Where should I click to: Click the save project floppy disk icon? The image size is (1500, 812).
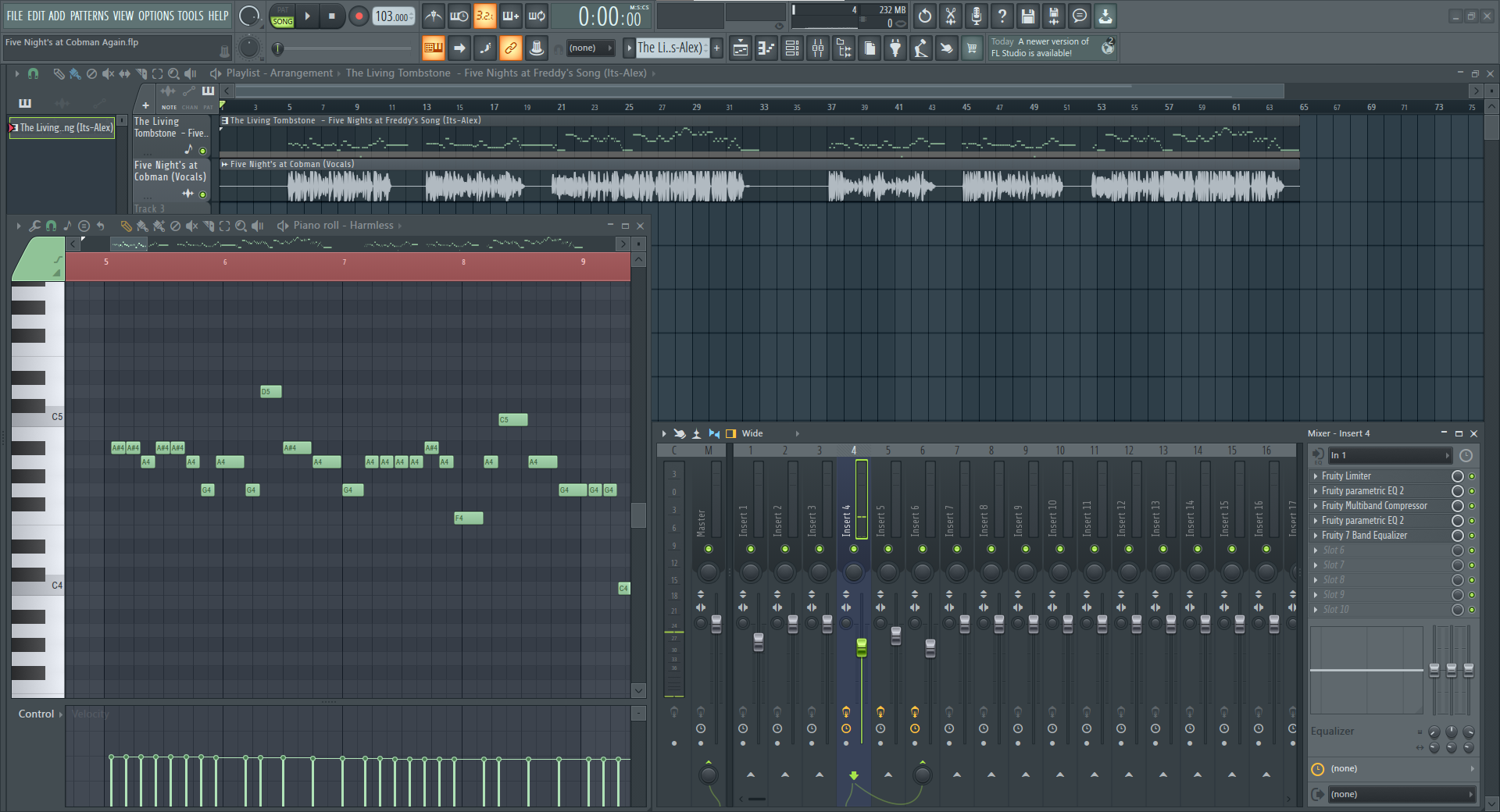[x=1028, y=16]
